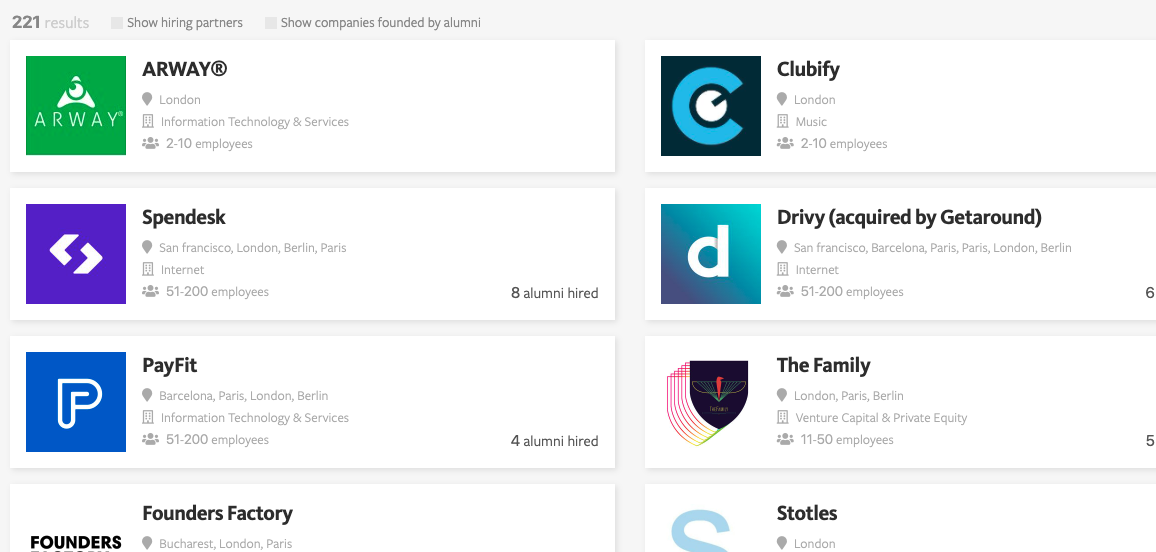1156x552 pixels.
Task: Open the PayFit company title
Action: [170, 366]
